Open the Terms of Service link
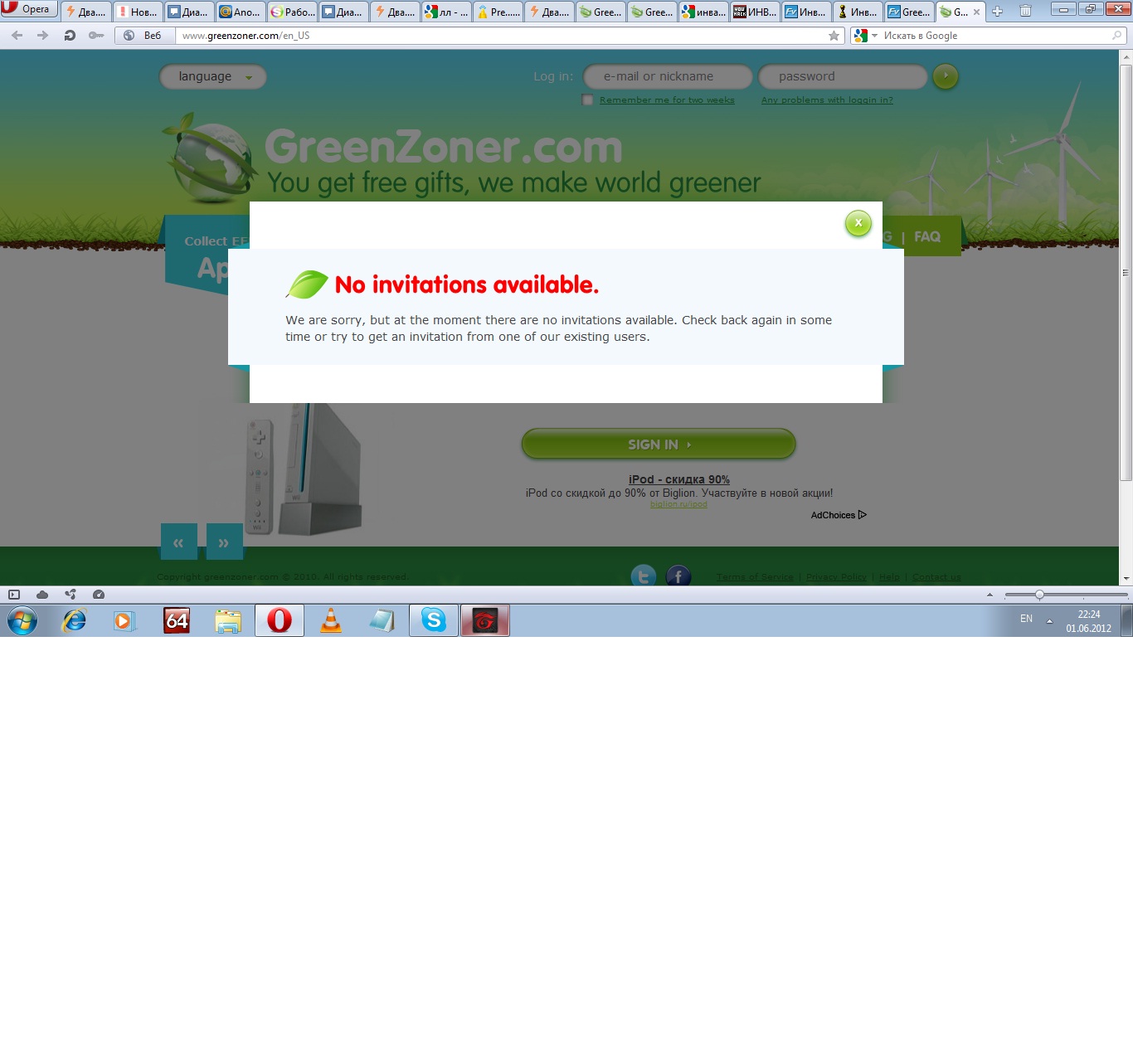 point(755,577)
